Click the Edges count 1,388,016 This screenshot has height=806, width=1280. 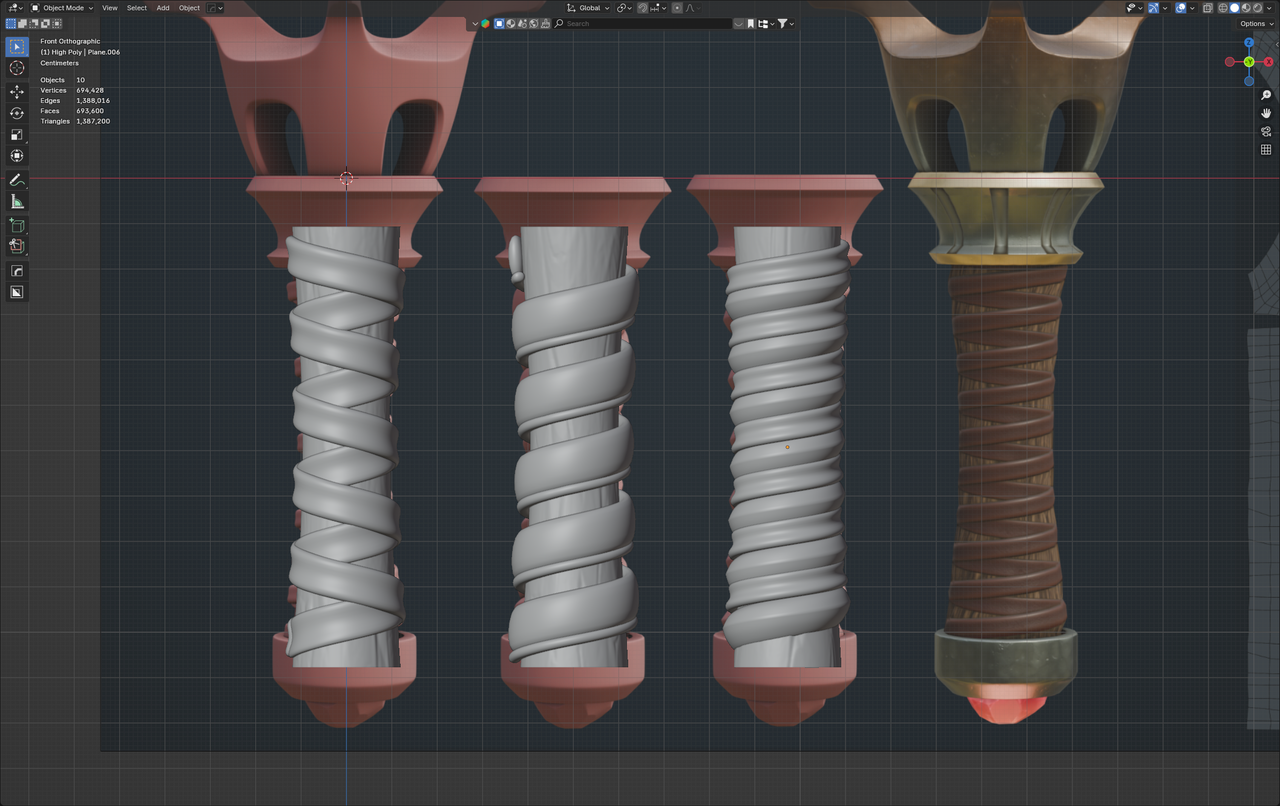pos(93,101)
